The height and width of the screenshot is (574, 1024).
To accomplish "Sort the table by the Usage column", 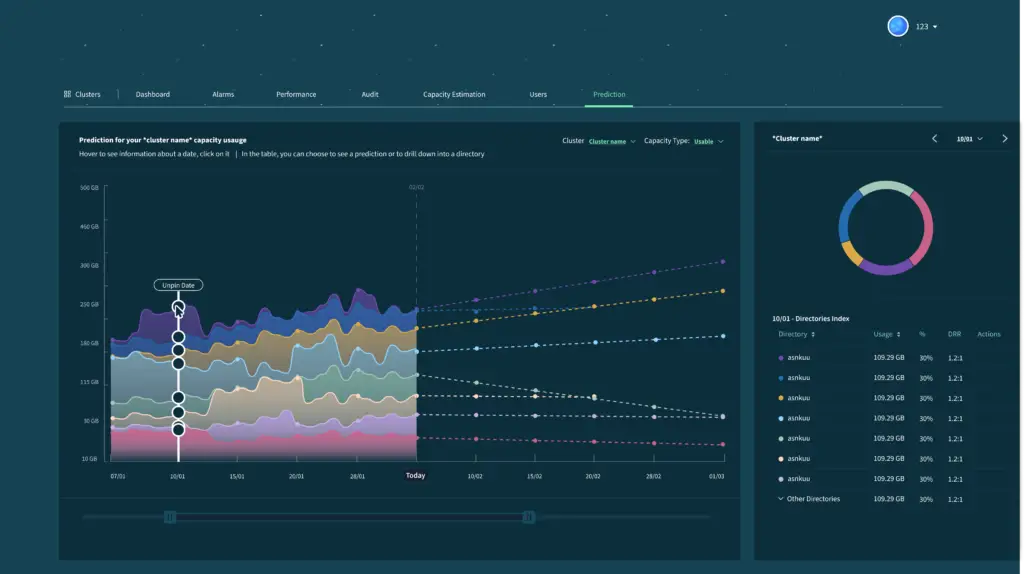I will pyautogui.click(x=886, y=334).
